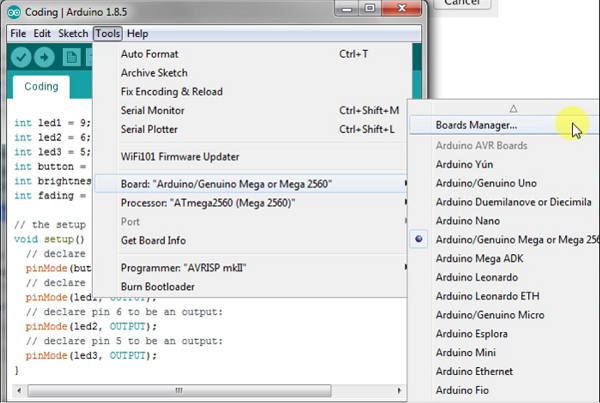Screen dimensions: 600x403
Task: Click the code line 'int led3 = 5;'
Action: pyautogui.click(x=52, y=152)
